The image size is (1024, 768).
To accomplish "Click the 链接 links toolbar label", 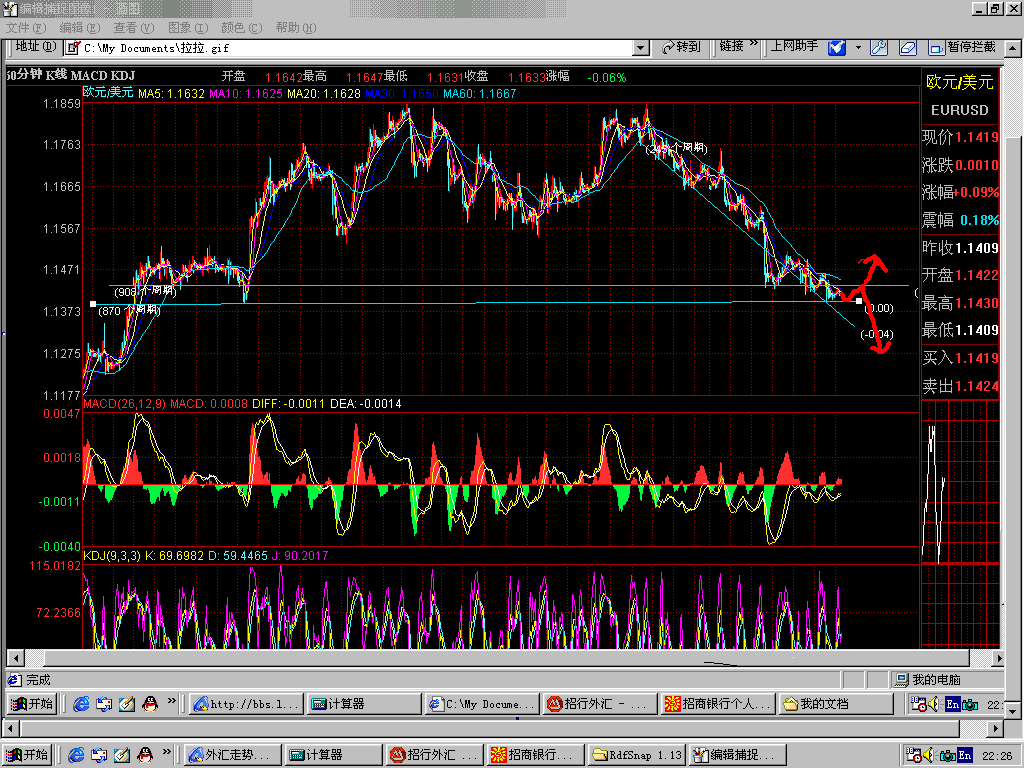I will (732, 46).
